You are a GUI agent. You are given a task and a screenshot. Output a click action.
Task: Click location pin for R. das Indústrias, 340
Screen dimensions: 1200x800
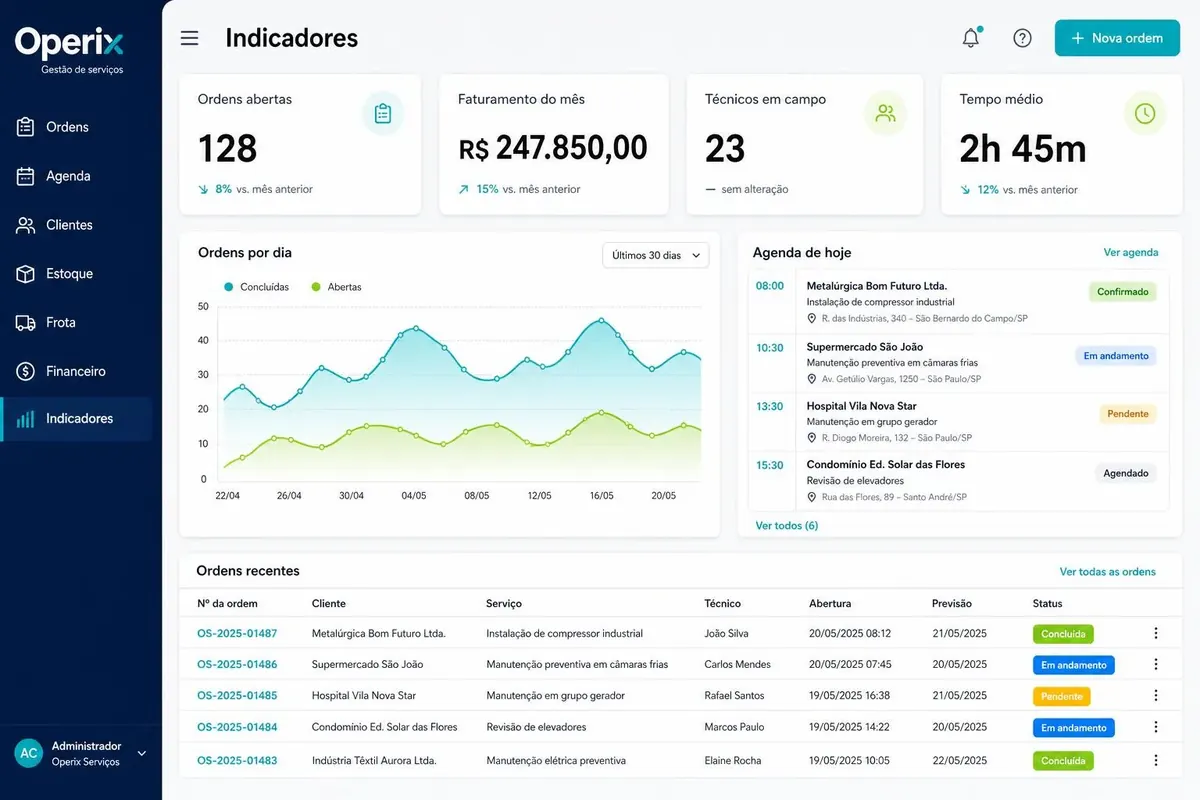pos(812,318)
